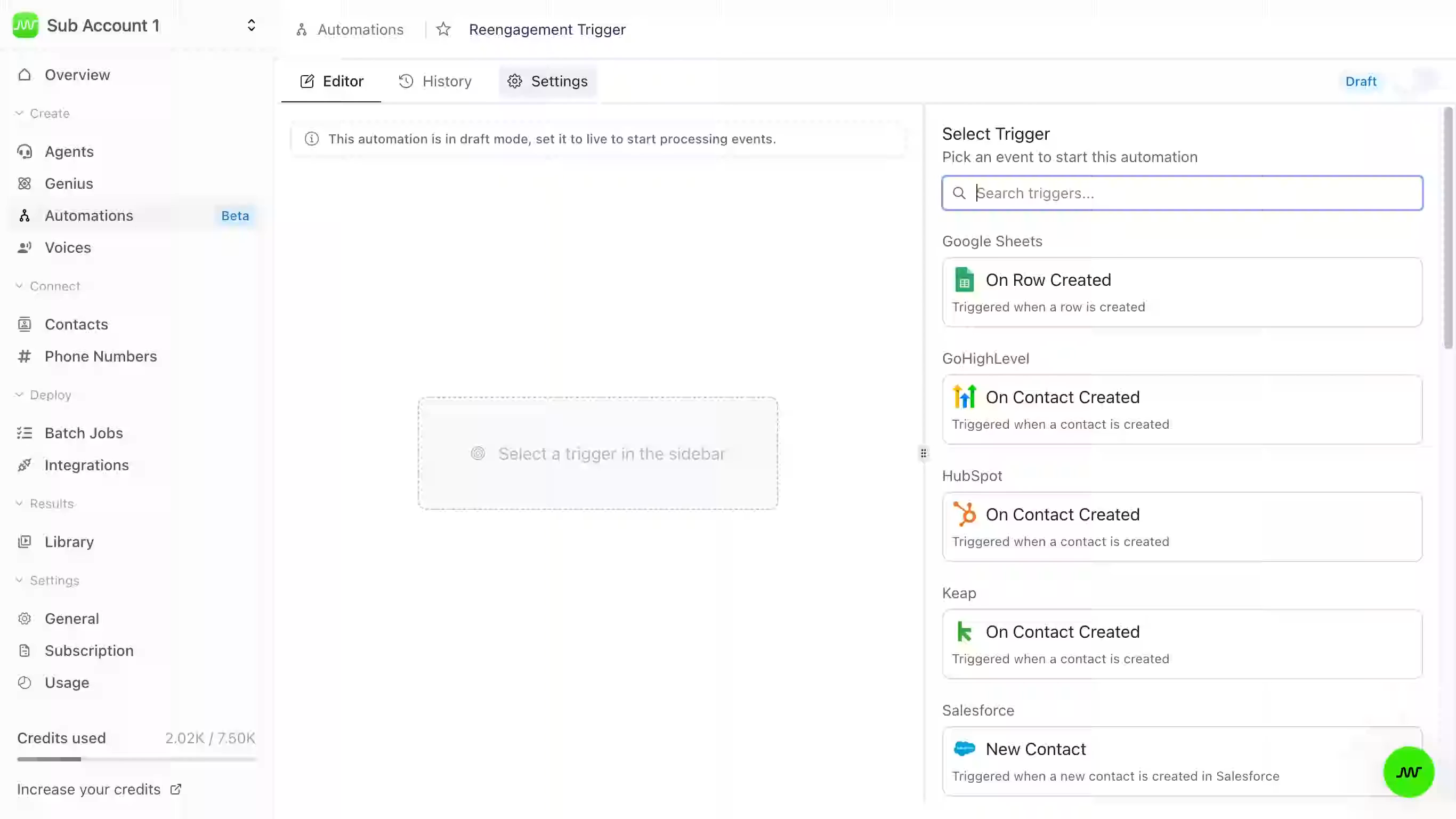1456x819 pixels.
Task: Select Google Sheets On Row Created trigger
Action: click(x=1182, y=292)
